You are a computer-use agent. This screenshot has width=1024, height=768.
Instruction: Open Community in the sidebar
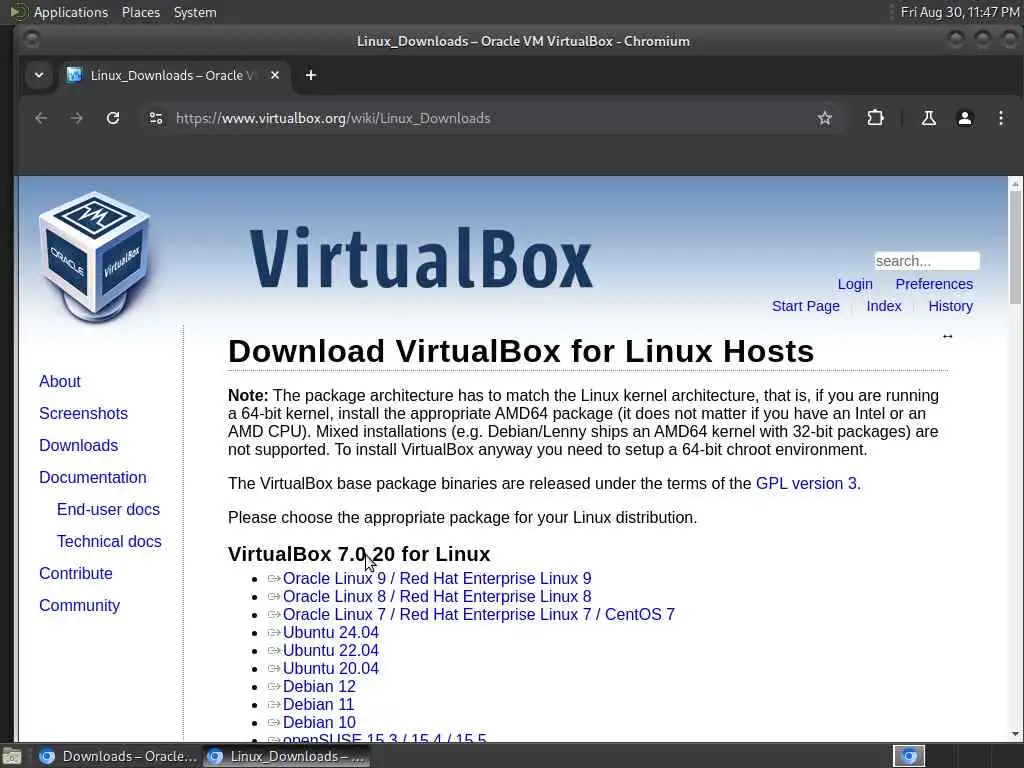pyautogui.click(x=80, y=605)
